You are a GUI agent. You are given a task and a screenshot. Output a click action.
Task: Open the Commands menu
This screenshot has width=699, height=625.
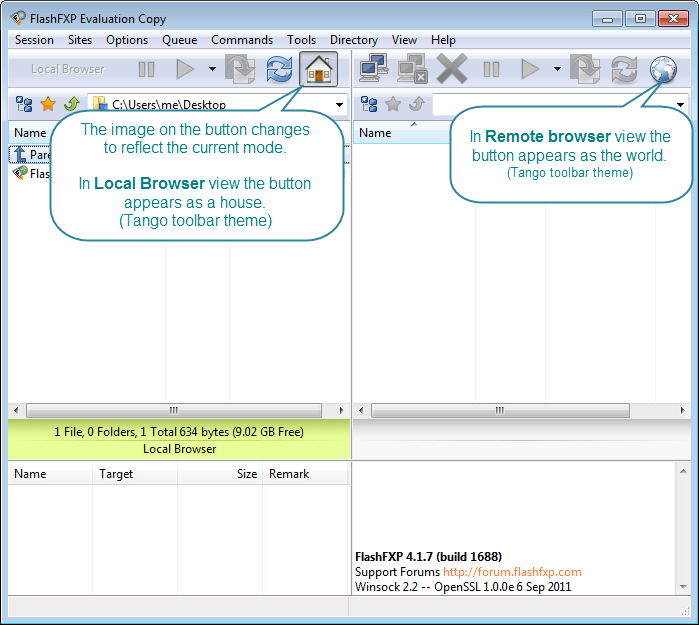click(x=242, y=40)
